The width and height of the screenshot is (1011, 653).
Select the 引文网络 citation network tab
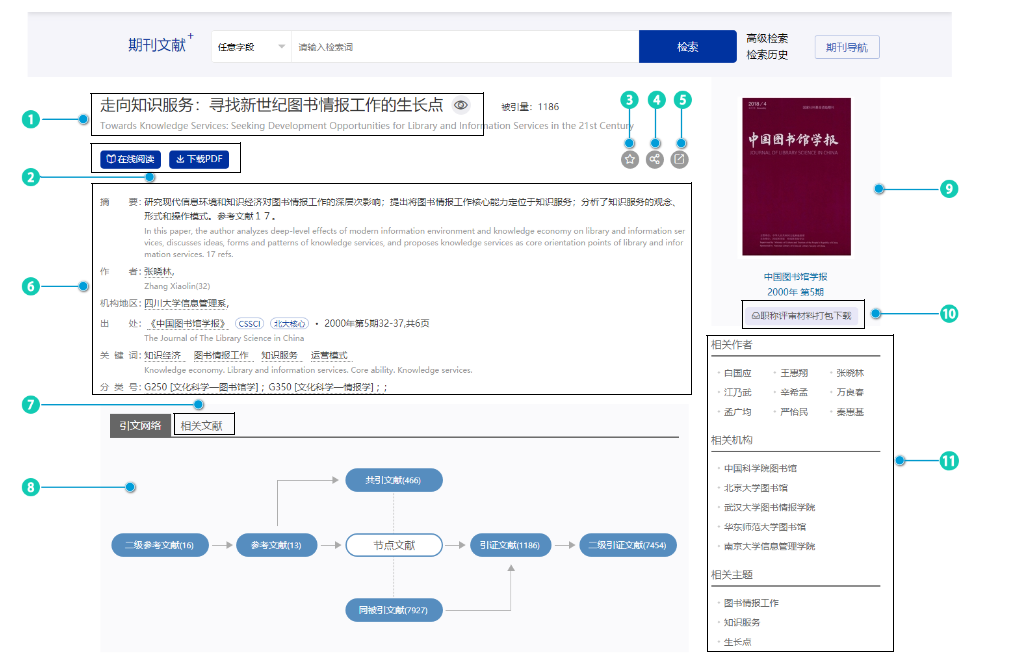[140, 426]
